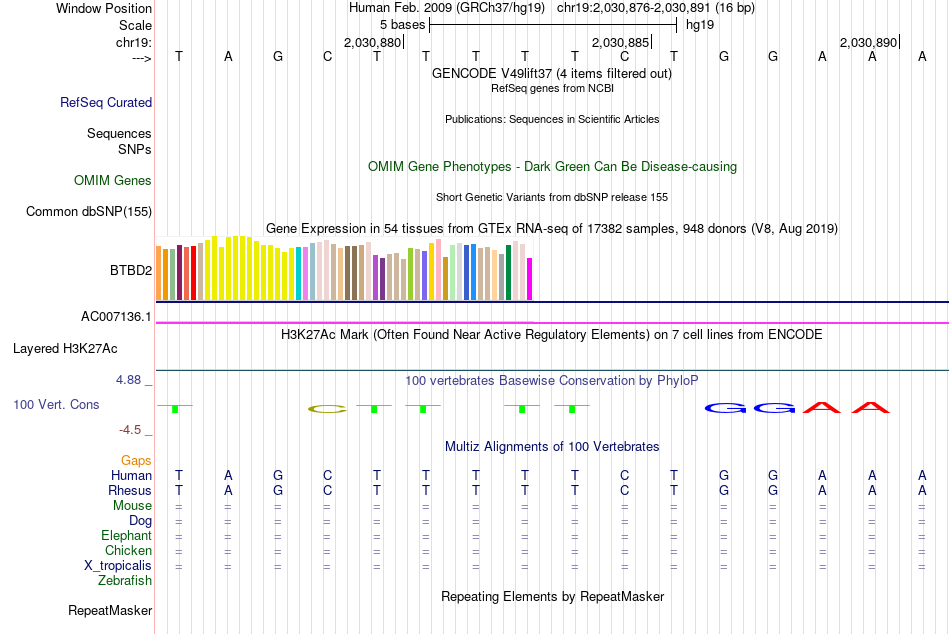Select the X_tropicalis alignment row label

(x=118, y=566)
